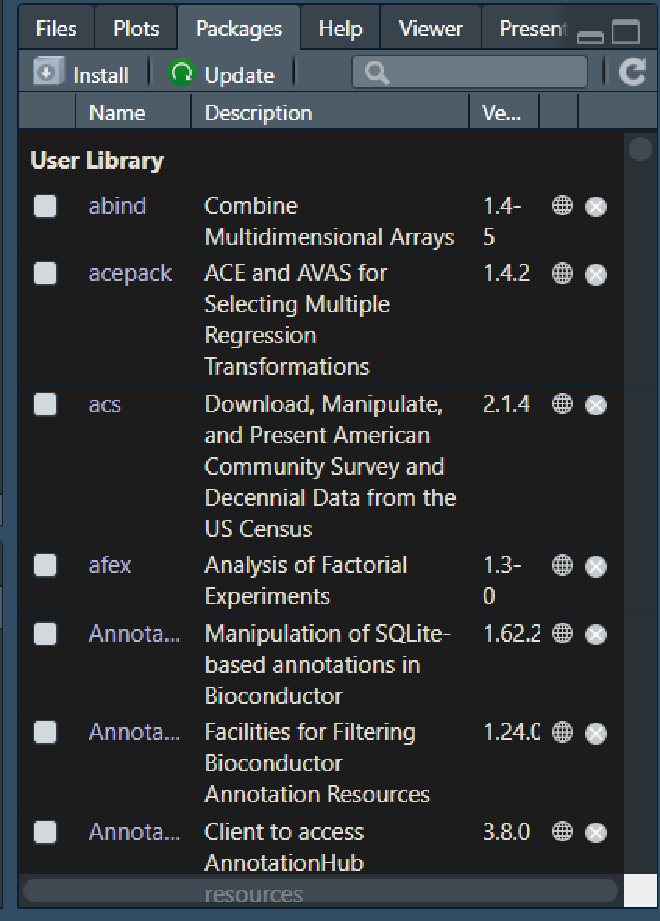Open the Help tab

340,29
